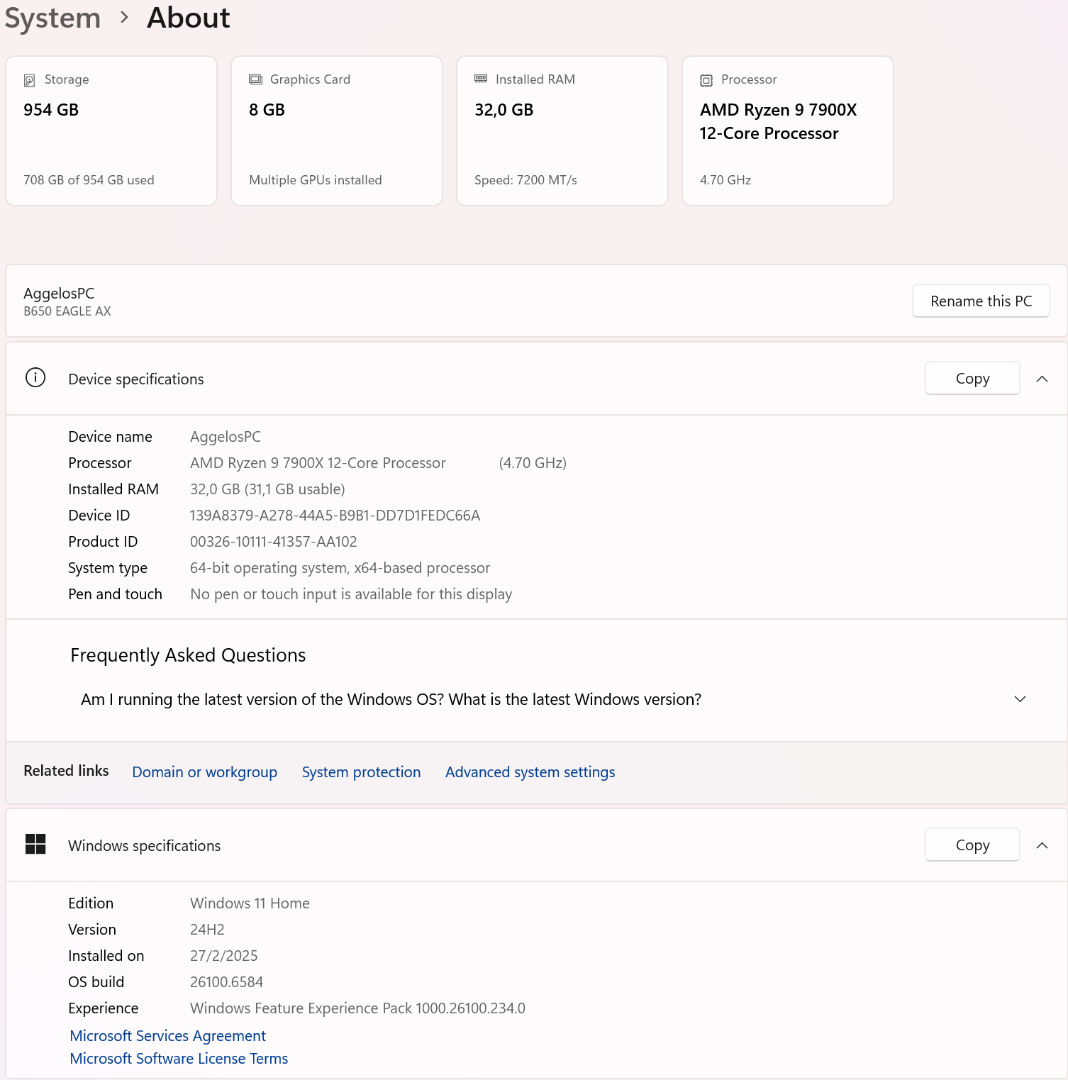Open Microsoft Services Agreement link
This screenshot has width=1068, height=1080.
(x=168, y=1036)
